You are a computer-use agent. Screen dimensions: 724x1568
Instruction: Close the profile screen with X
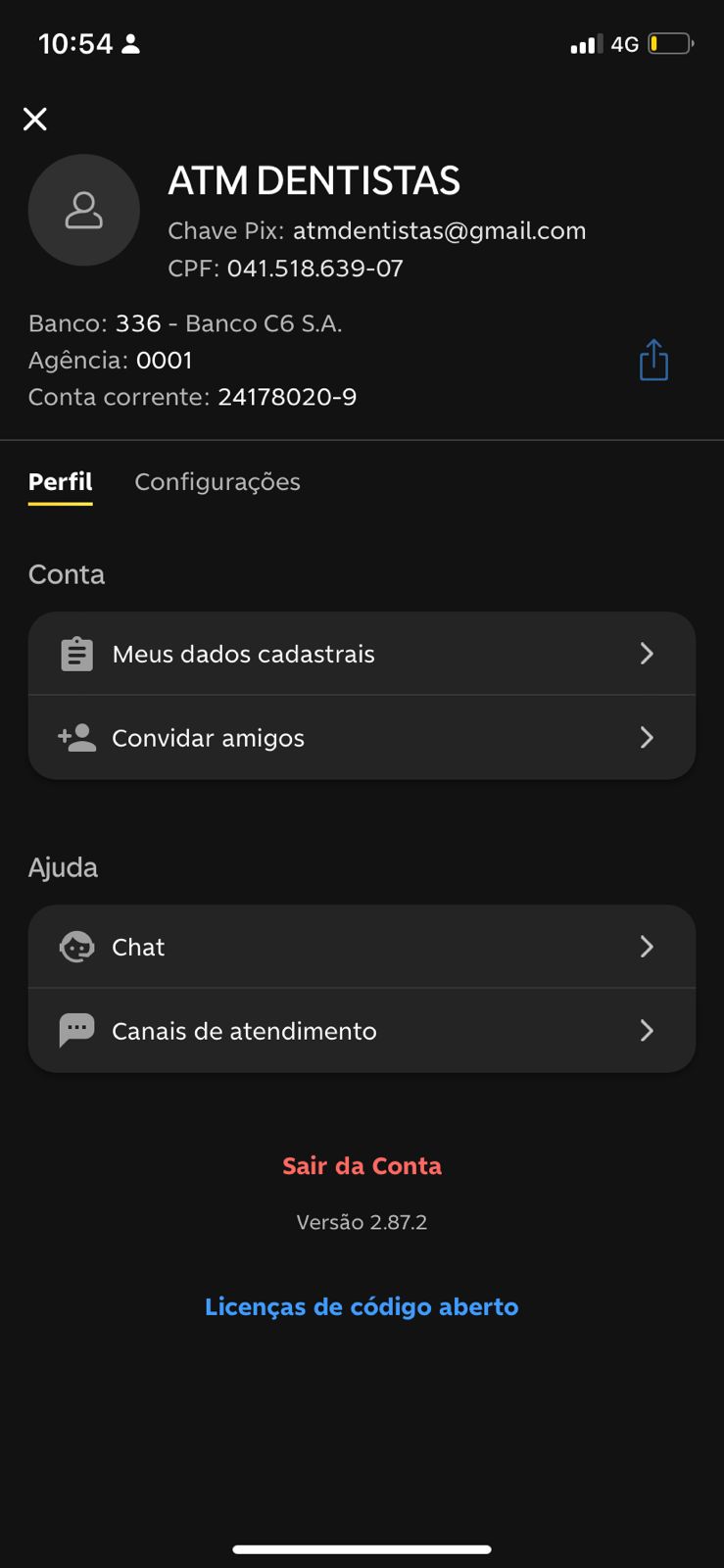pyautogui.click(x=35, y=120)
